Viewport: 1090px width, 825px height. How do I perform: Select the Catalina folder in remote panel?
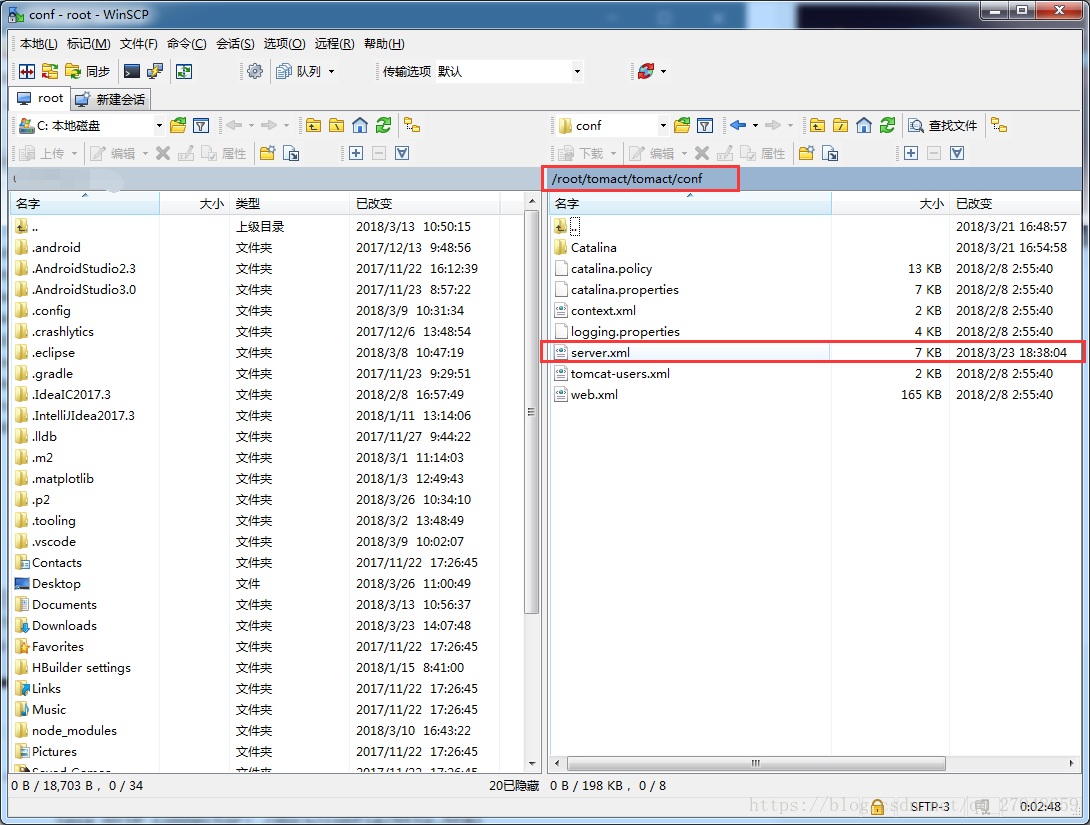tap(813, 247)
